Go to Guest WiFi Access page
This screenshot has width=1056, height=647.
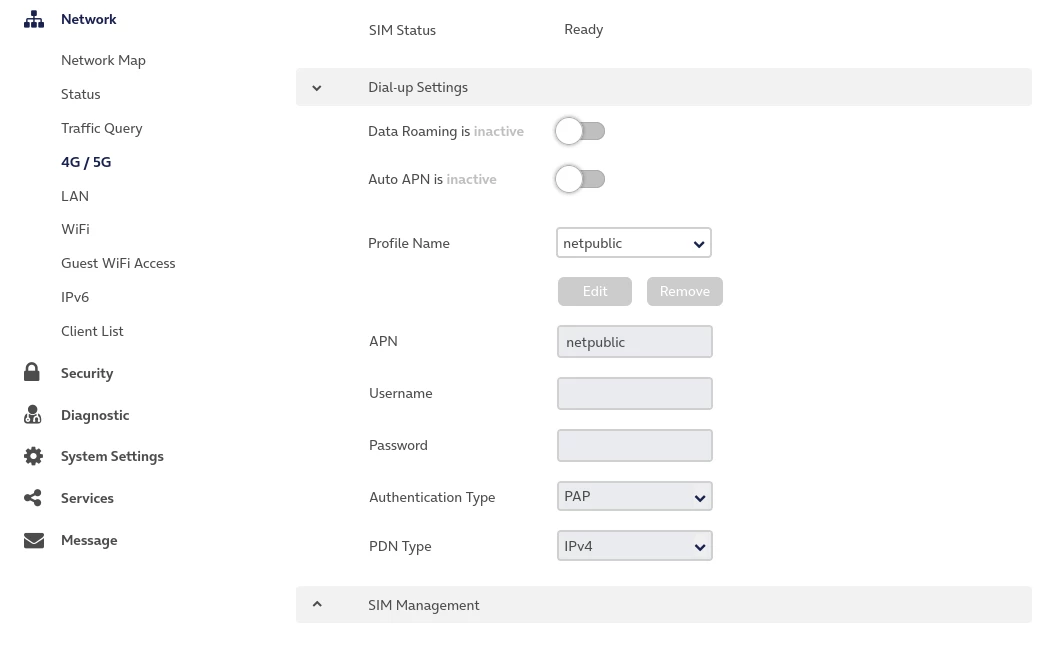pos(118,263)
